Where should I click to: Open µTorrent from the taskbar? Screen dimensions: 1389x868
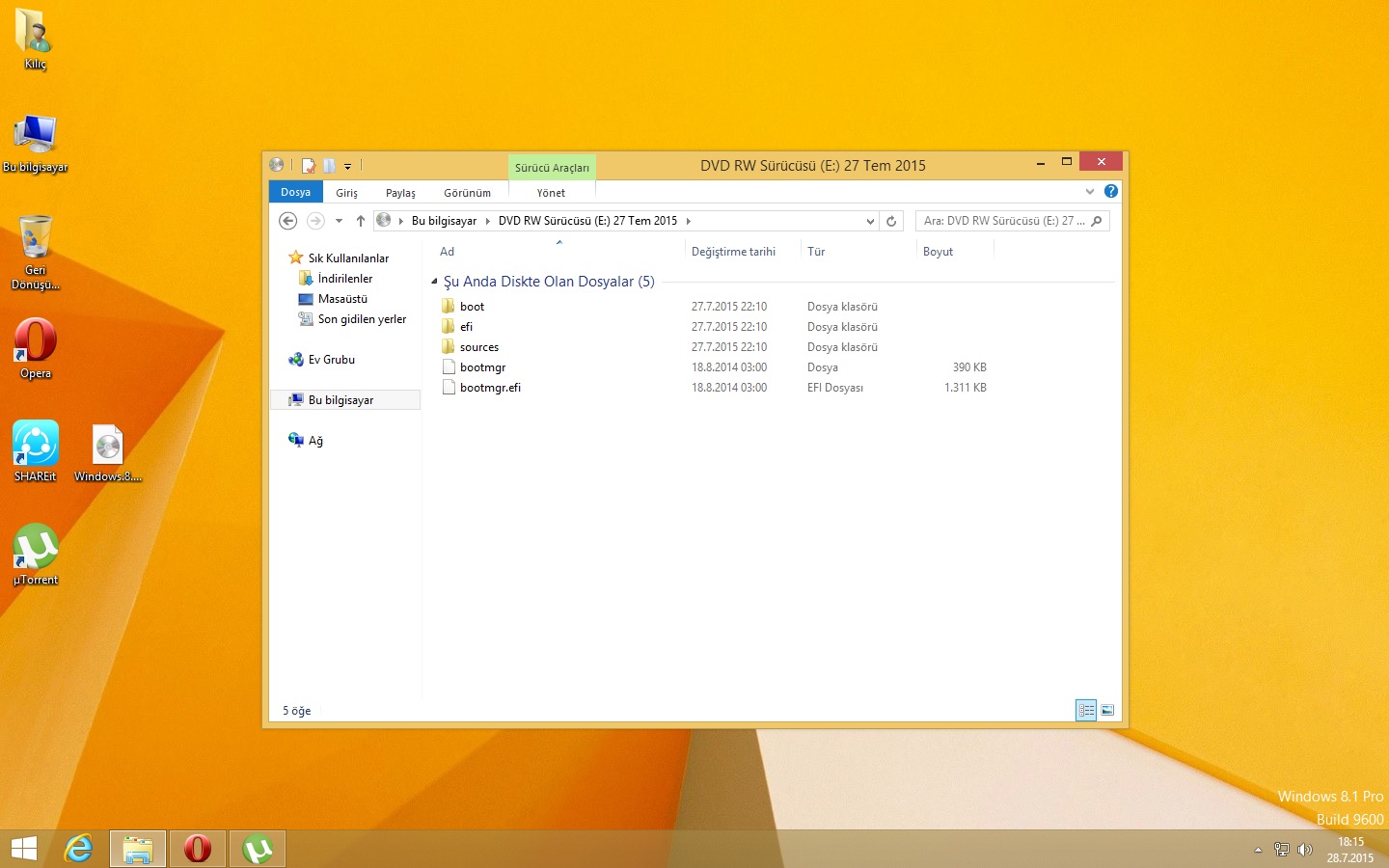point(258,849)
